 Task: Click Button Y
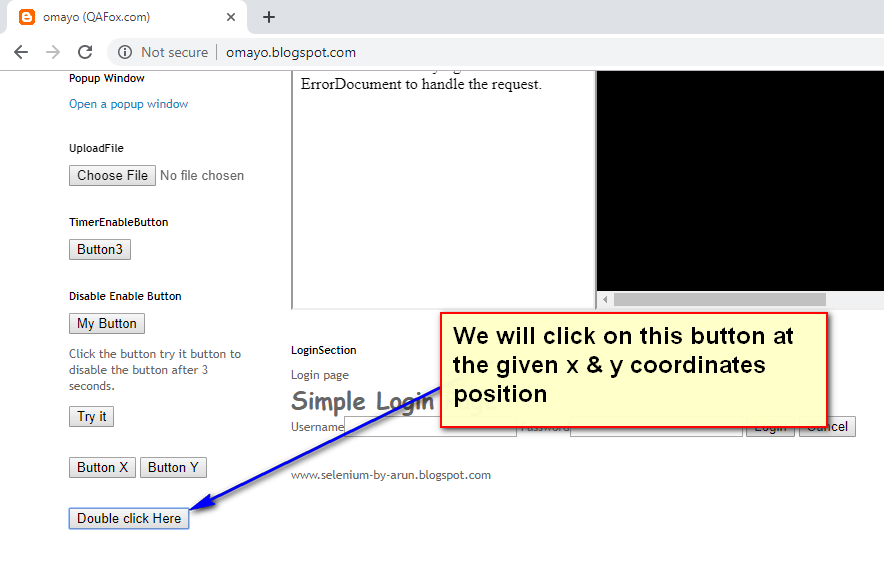pos(172,467)
